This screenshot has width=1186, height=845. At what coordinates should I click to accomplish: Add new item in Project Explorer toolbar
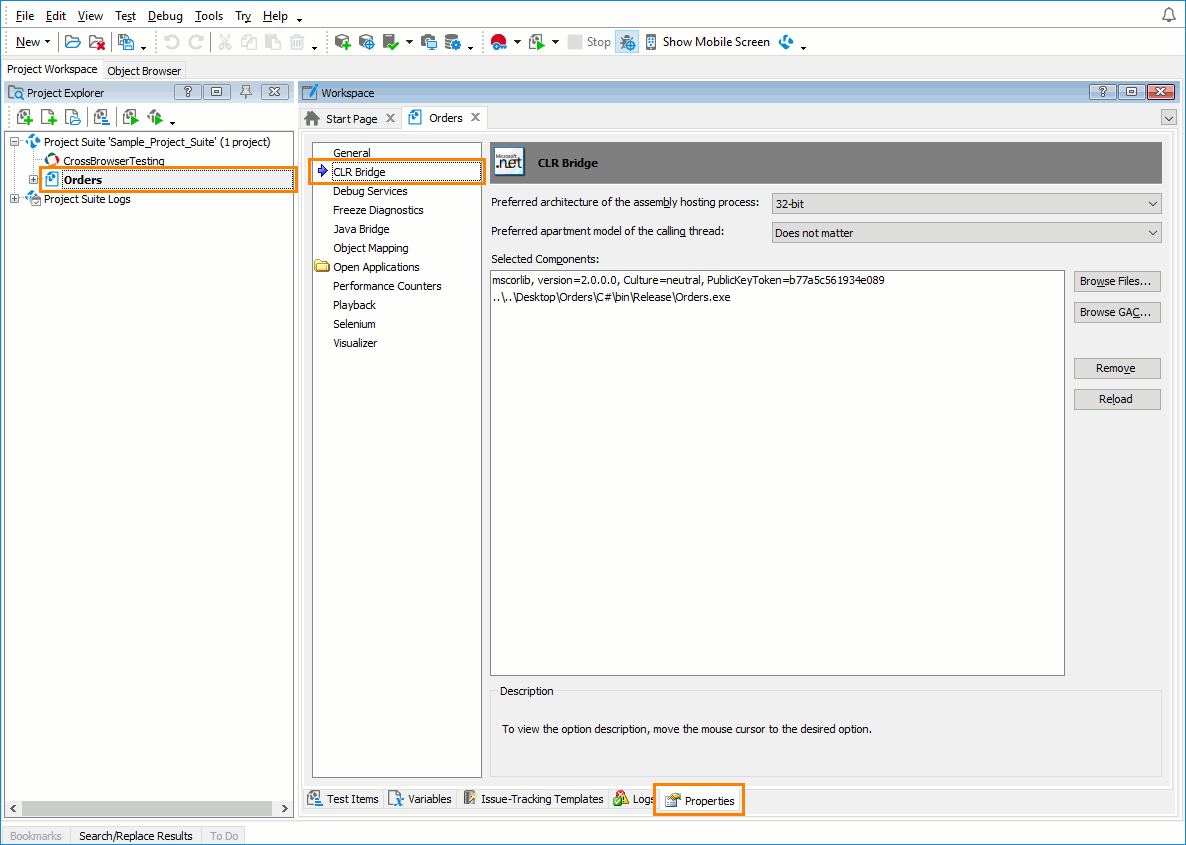(25, 117)
